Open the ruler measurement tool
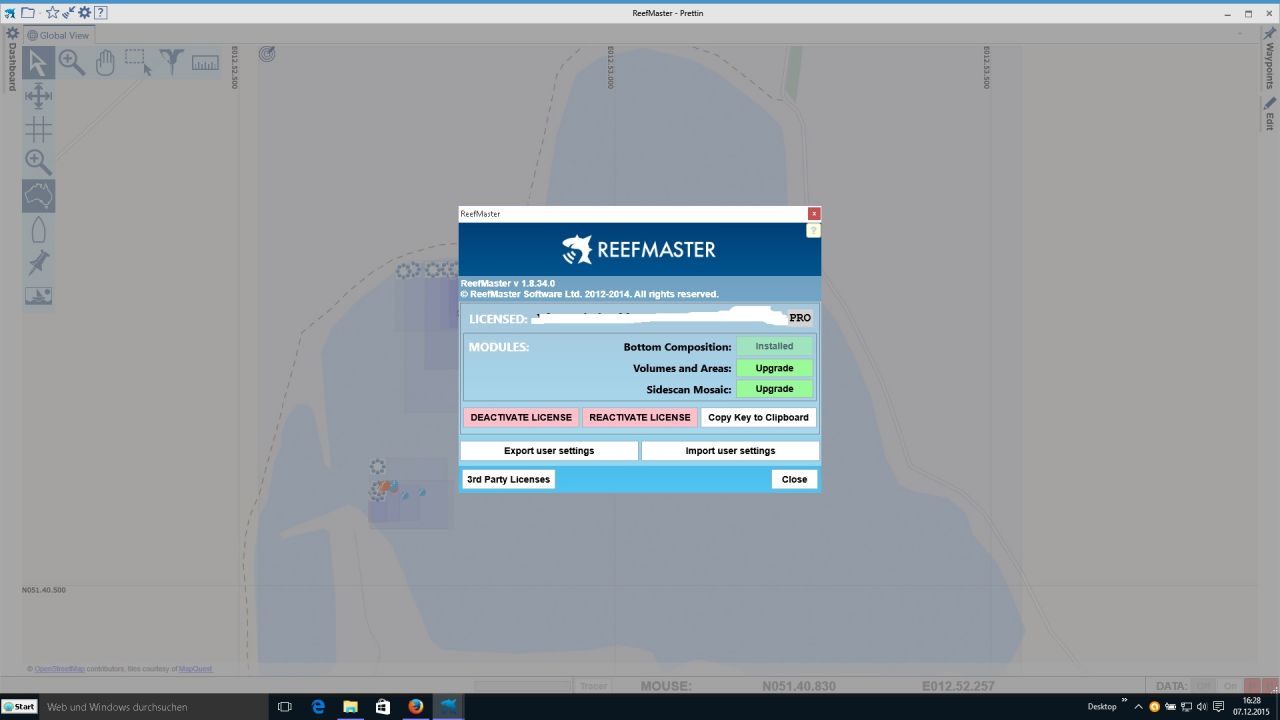1280x720 pixels. click(205, 63)
